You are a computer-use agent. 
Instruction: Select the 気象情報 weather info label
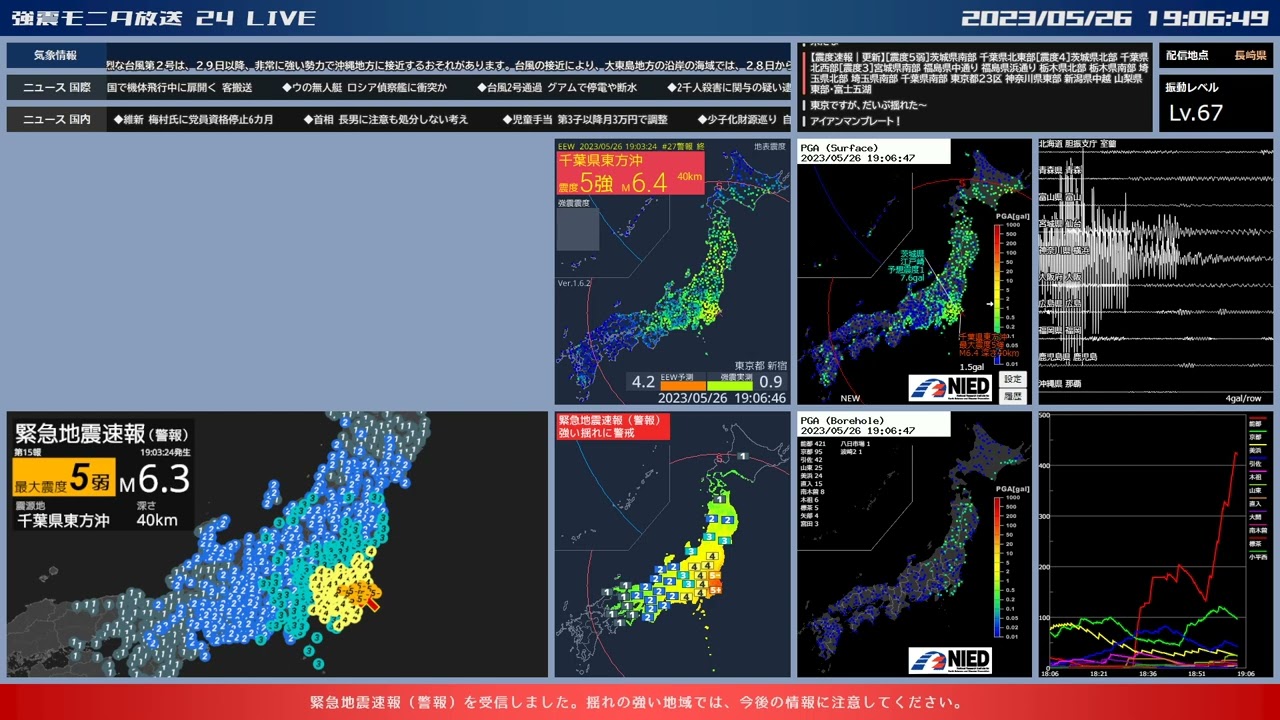coord(56,56)
